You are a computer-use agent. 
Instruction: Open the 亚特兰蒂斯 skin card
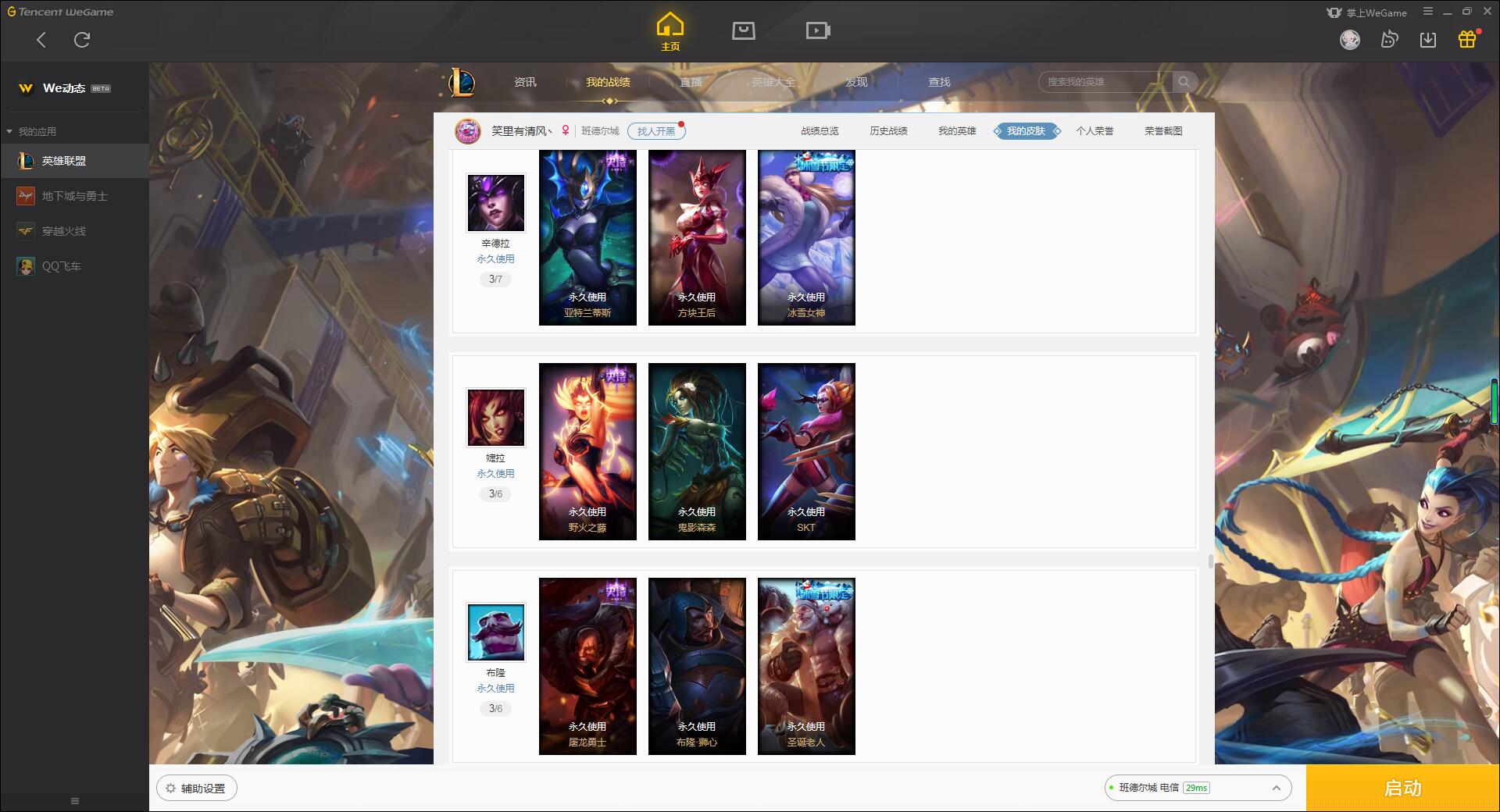pos(587,237)
